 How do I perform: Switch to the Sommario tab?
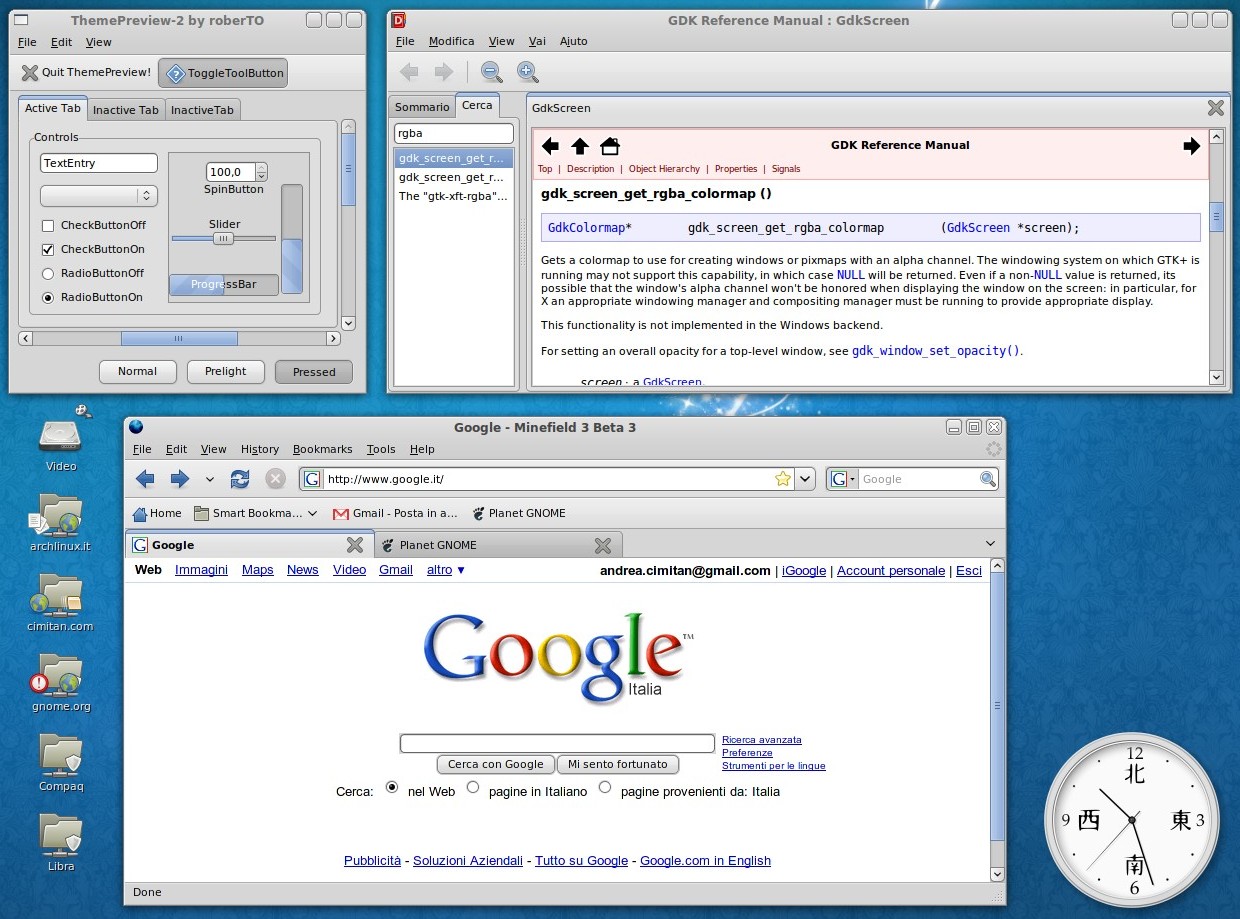pyautogui.click(x=422, y=107)
